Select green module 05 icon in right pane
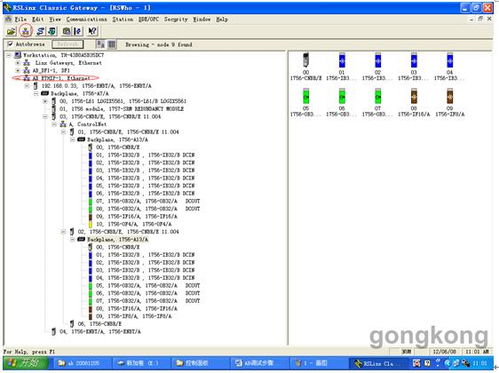Viewport: 499px width, 373px height. tap(306, 102)
